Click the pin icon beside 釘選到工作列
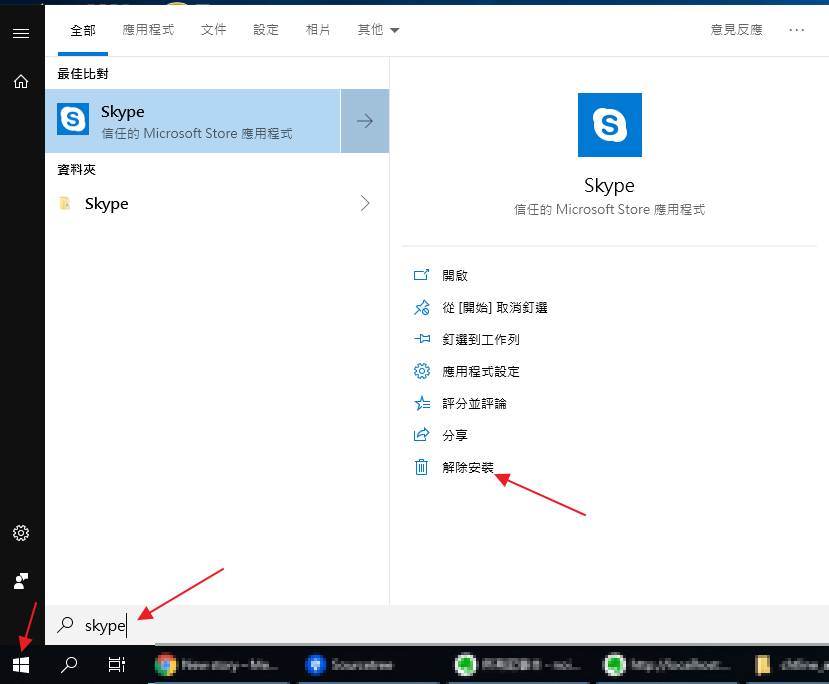Image resolution: width=829 pixels, height=684 pixels. 421,339
